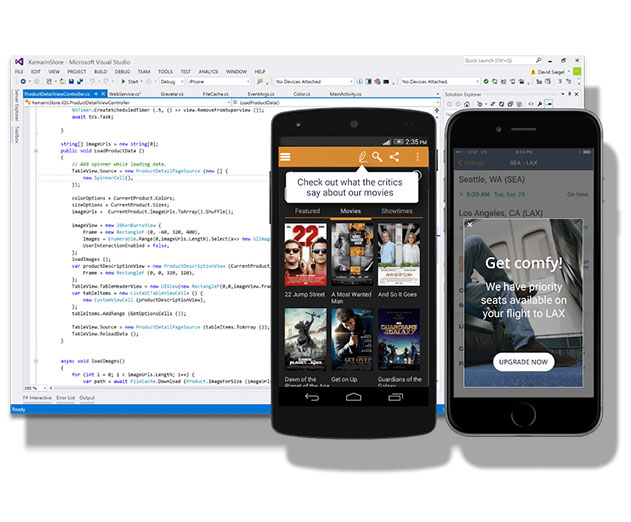
Task: Open the TEST menu
Action: [185, 72]
